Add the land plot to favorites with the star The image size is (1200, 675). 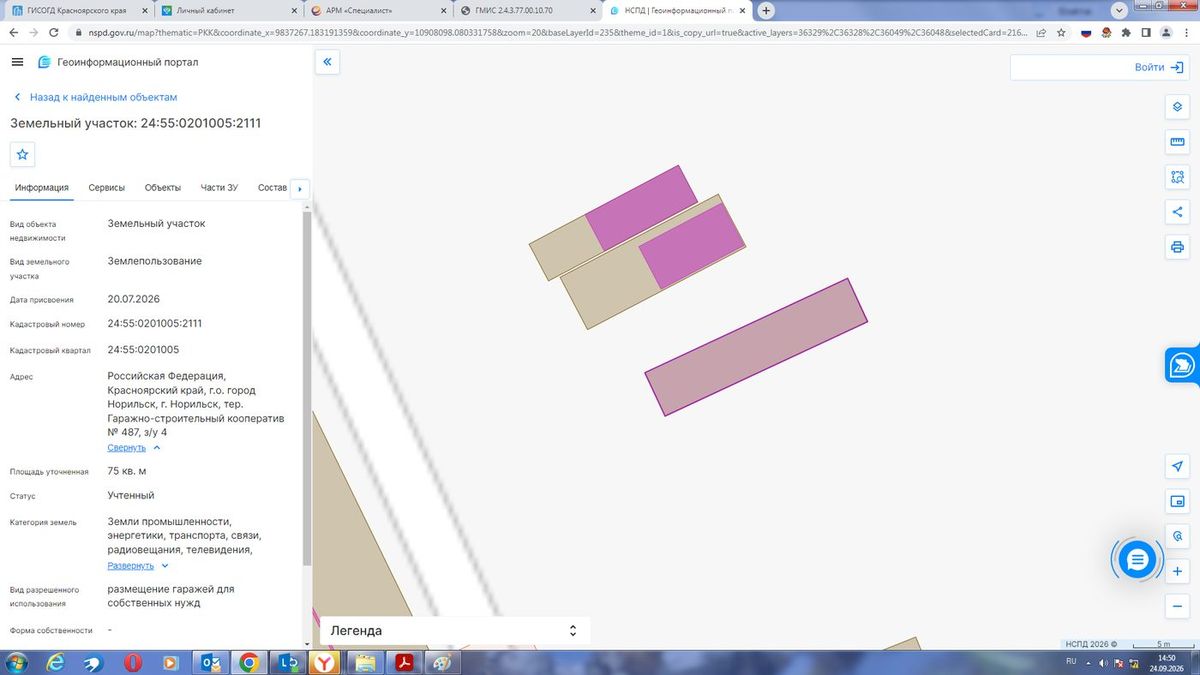pos(23,155)
